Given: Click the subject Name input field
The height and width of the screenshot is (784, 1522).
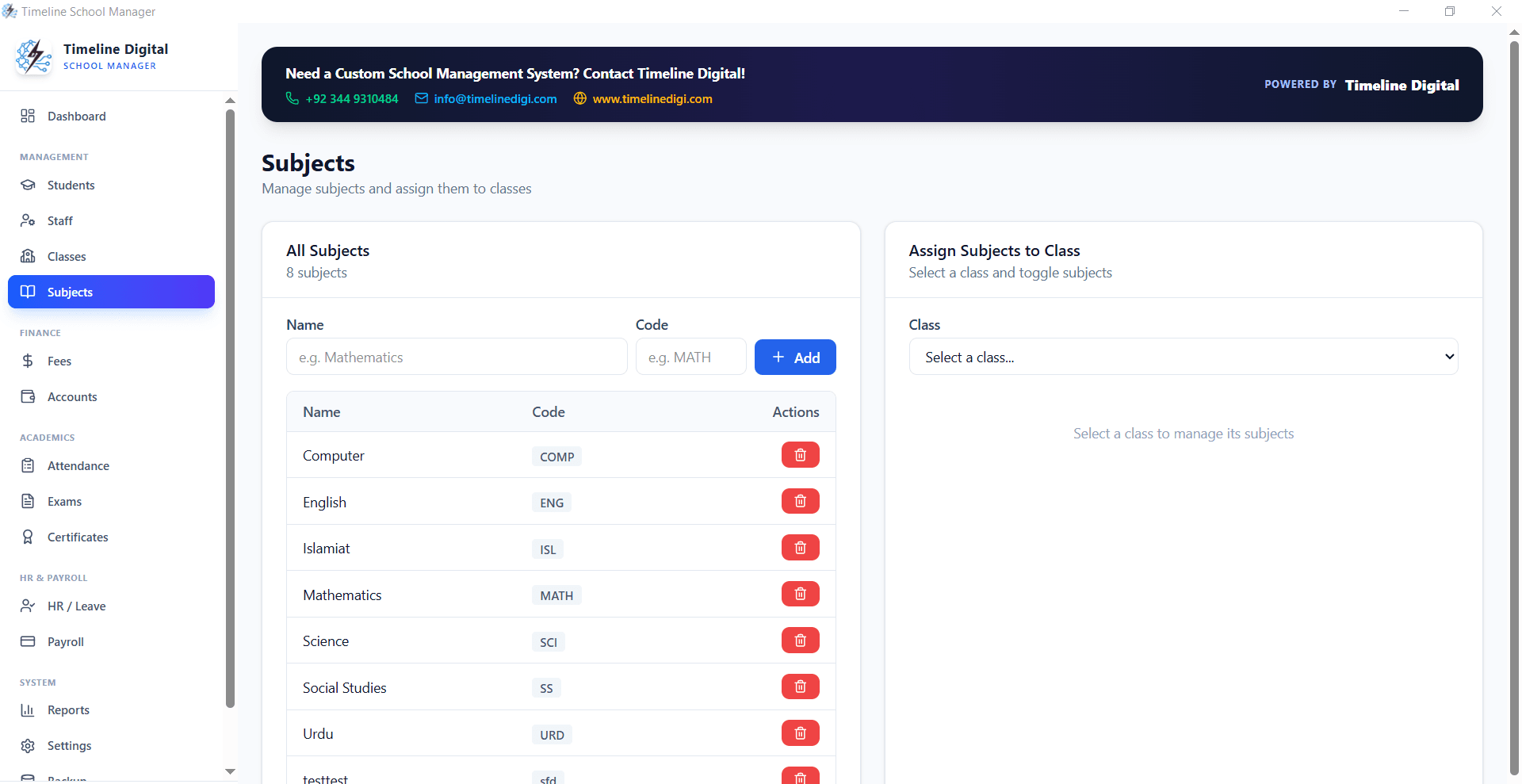Looking at the screenshot, I should 457,357.
